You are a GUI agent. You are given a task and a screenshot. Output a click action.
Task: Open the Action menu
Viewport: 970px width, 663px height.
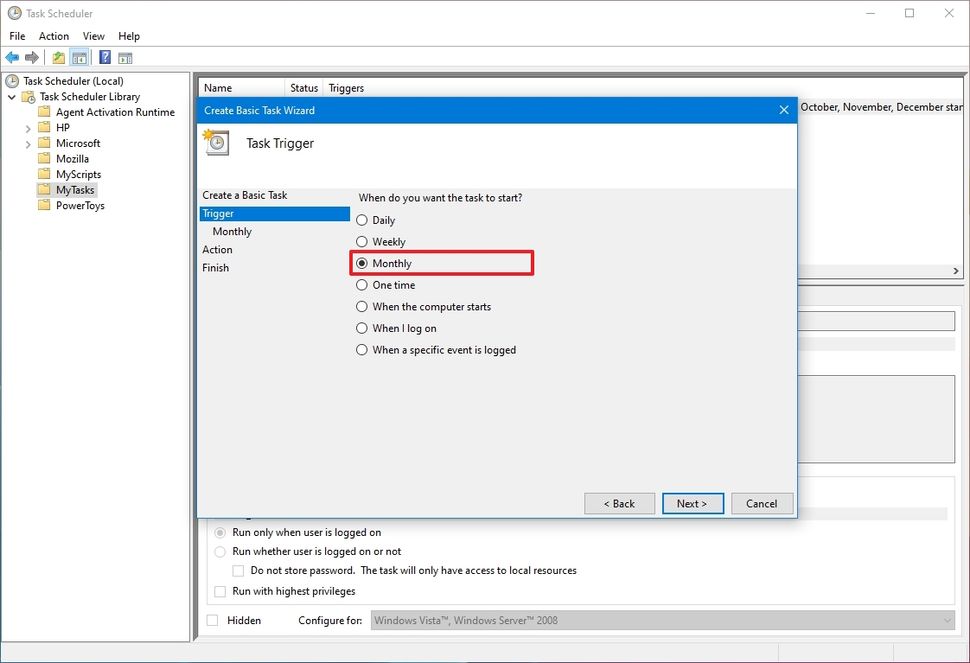tap(54, 36)
